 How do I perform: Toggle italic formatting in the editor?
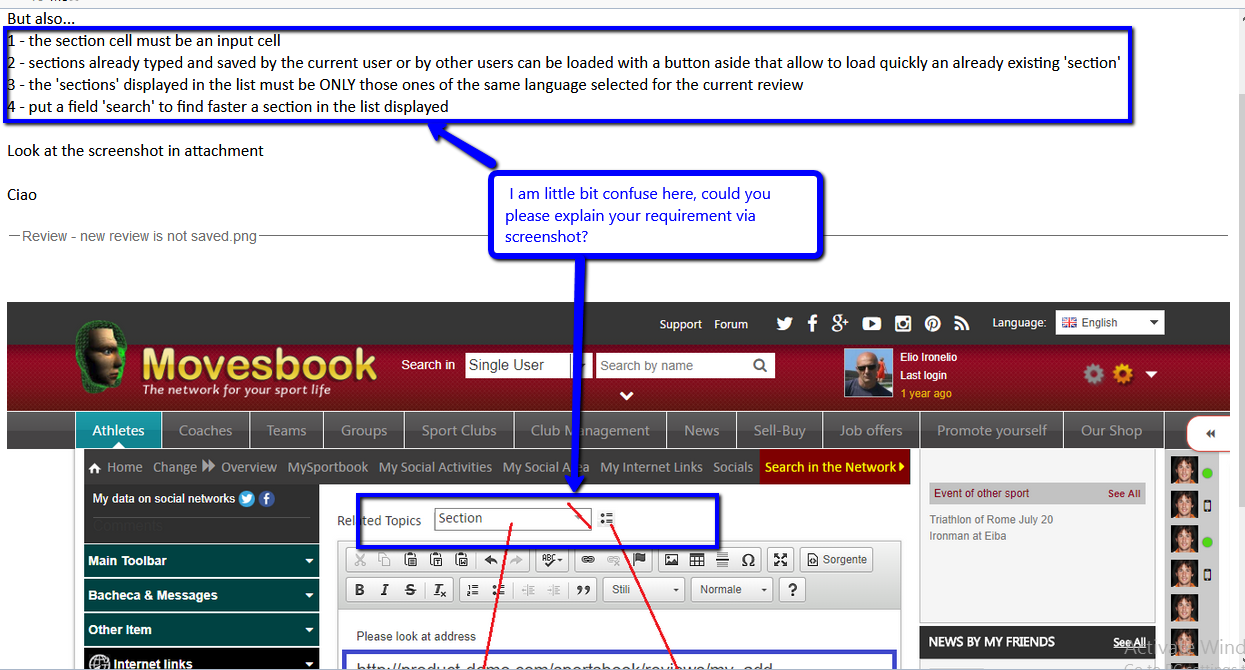tap(385, 590)
